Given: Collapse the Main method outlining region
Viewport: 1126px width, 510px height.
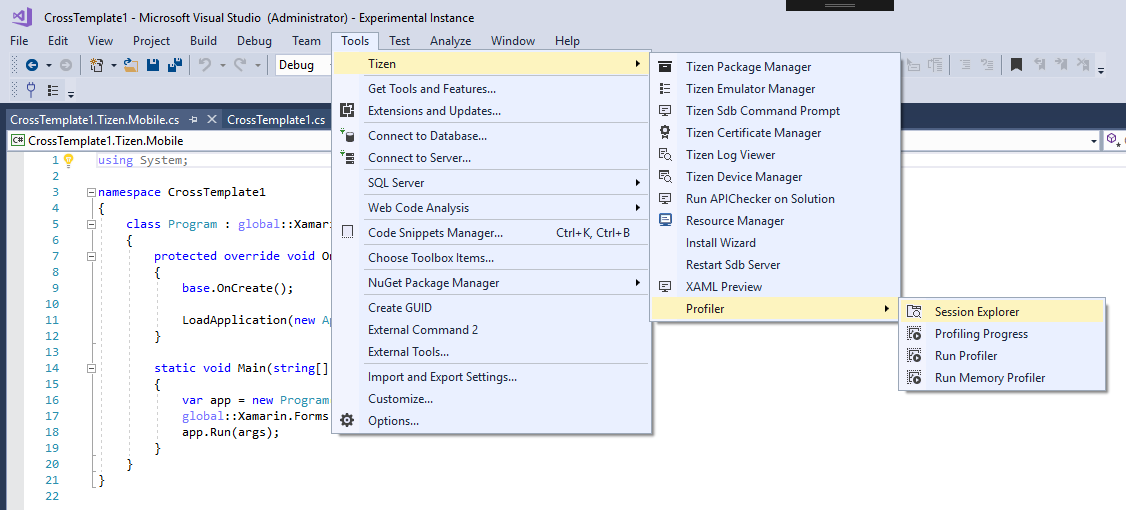Looking at the screenshot, I should point(91,368).
